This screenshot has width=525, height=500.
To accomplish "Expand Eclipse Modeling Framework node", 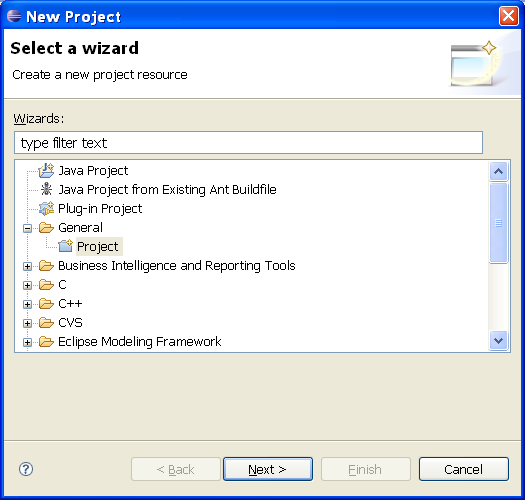I will click(27, 343).
